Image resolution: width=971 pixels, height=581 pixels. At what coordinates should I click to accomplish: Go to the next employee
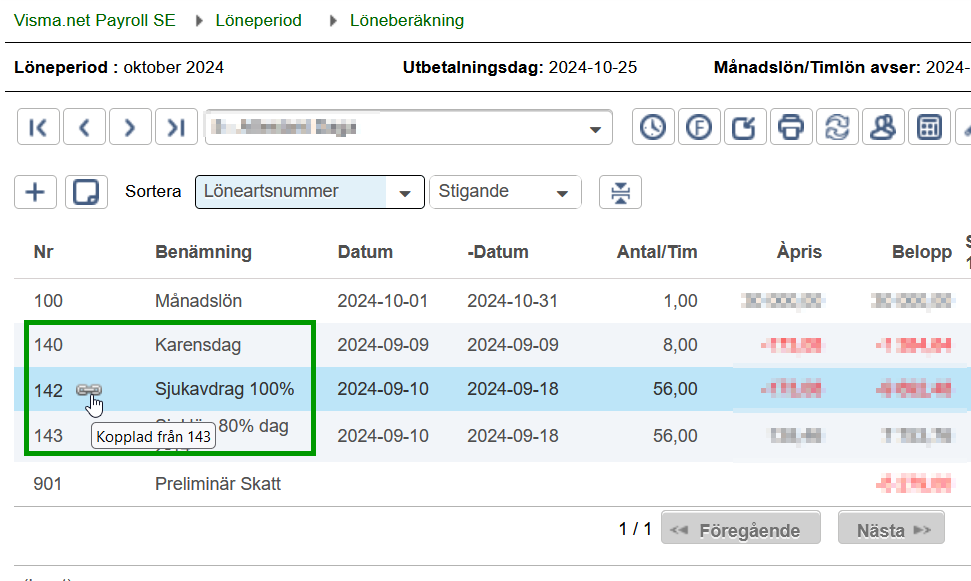point(130,128)
